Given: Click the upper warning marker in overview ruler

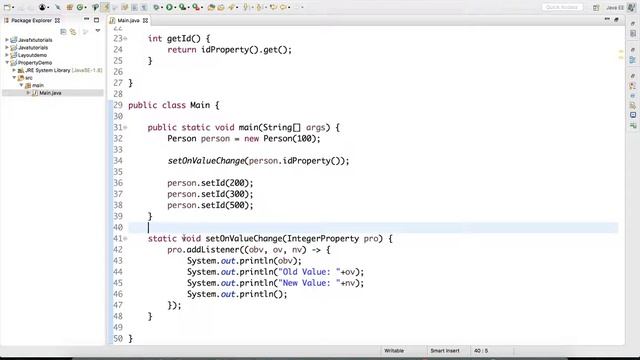Looking at the screenshot, I should (621, 51).
